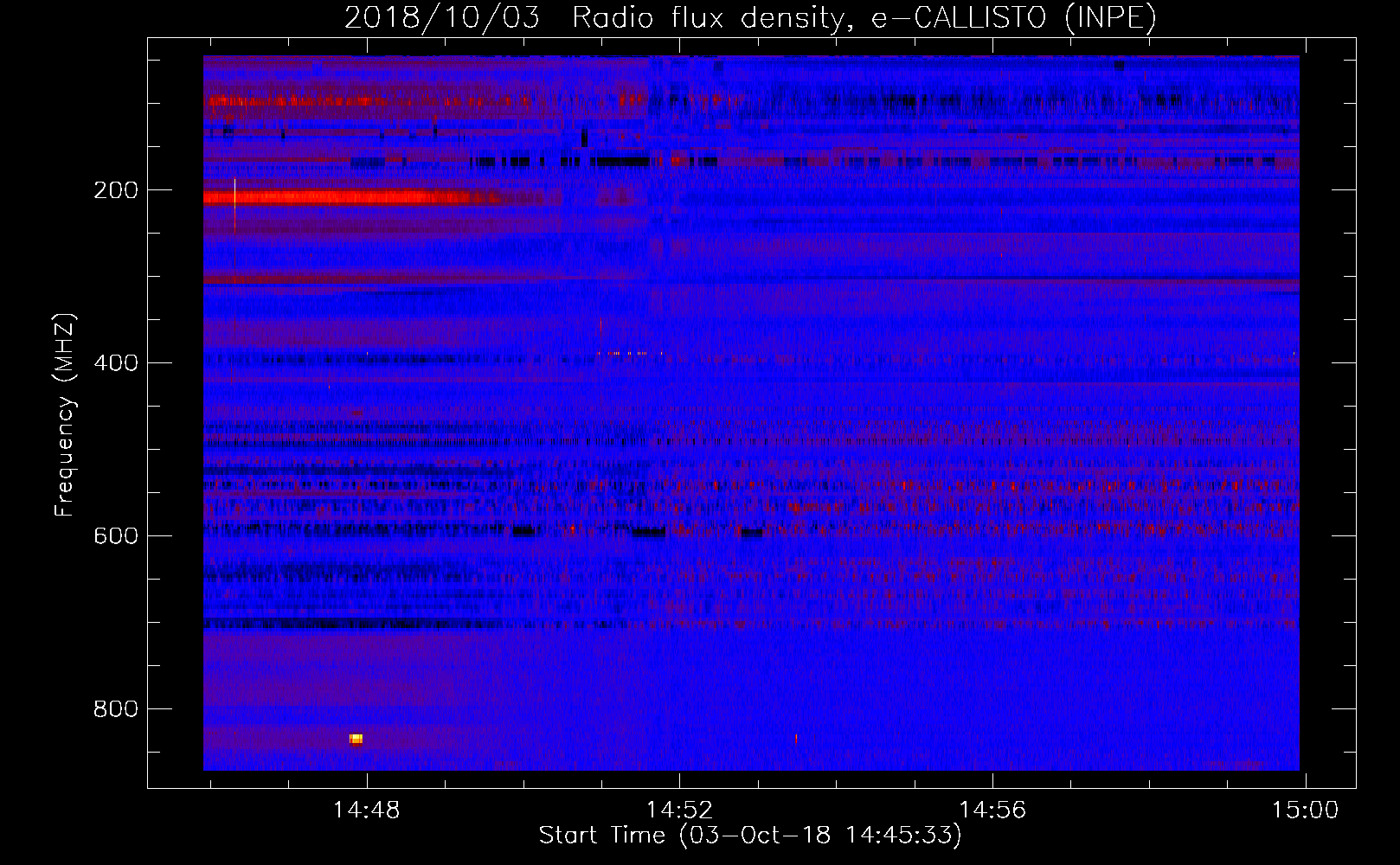
Task: Click the "Start Time (03-Oct-18 14:45:33)" label
Action: (x=750, y=836)
